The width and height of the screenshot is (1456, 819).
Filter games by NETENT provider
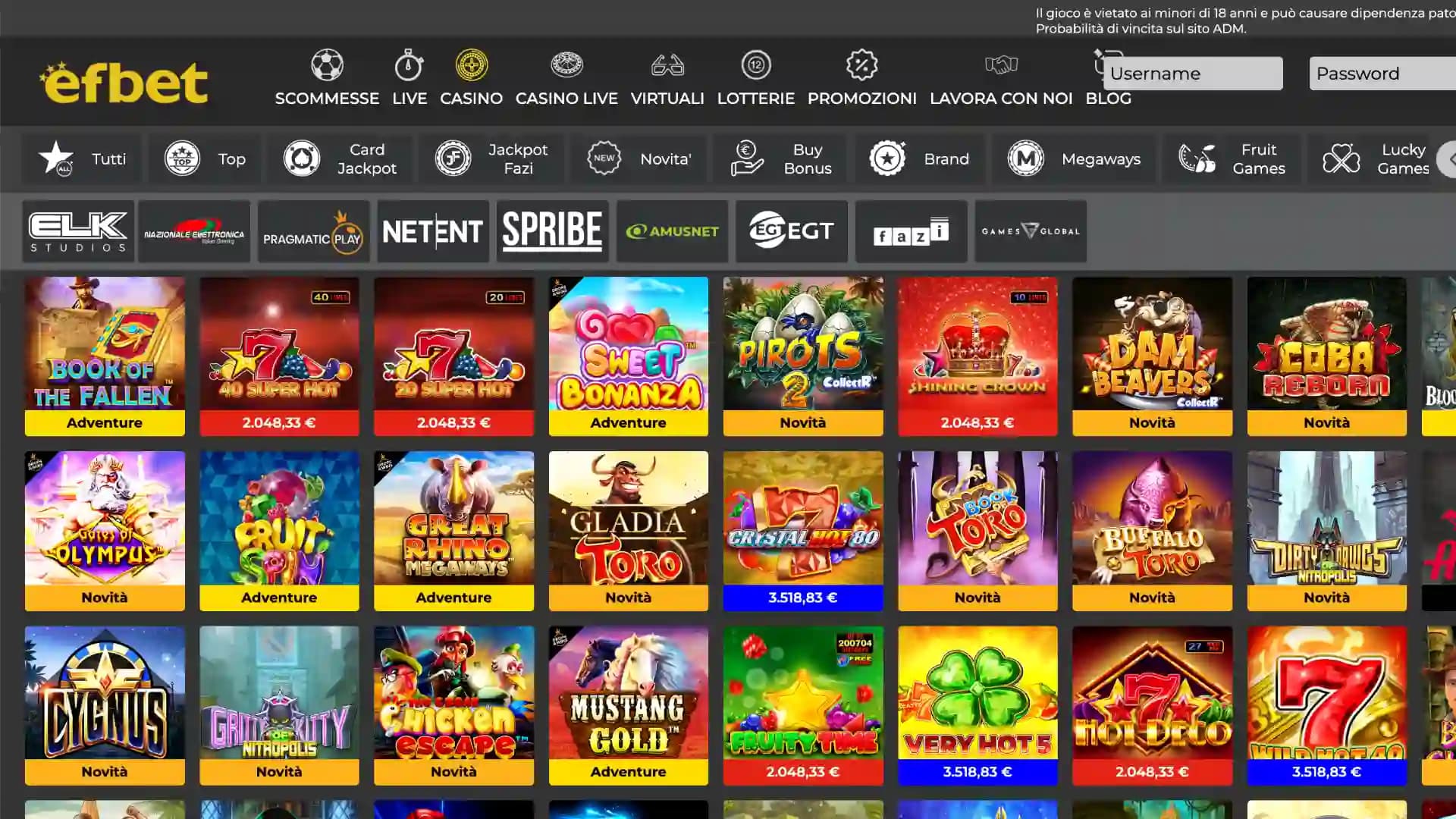coord(432,231)
